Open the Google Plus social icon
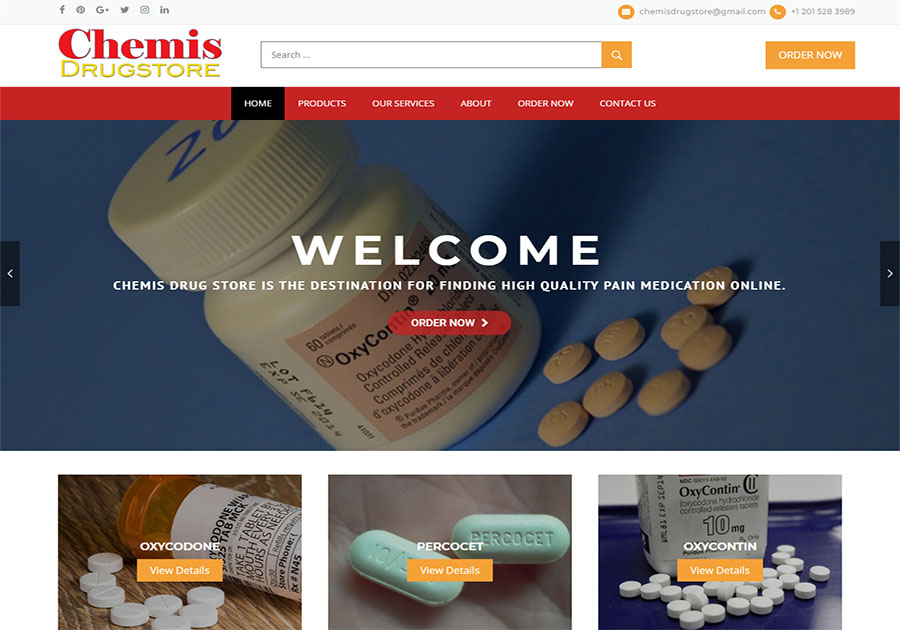Screen dimensions: 900x630 [x=102, y=10]
